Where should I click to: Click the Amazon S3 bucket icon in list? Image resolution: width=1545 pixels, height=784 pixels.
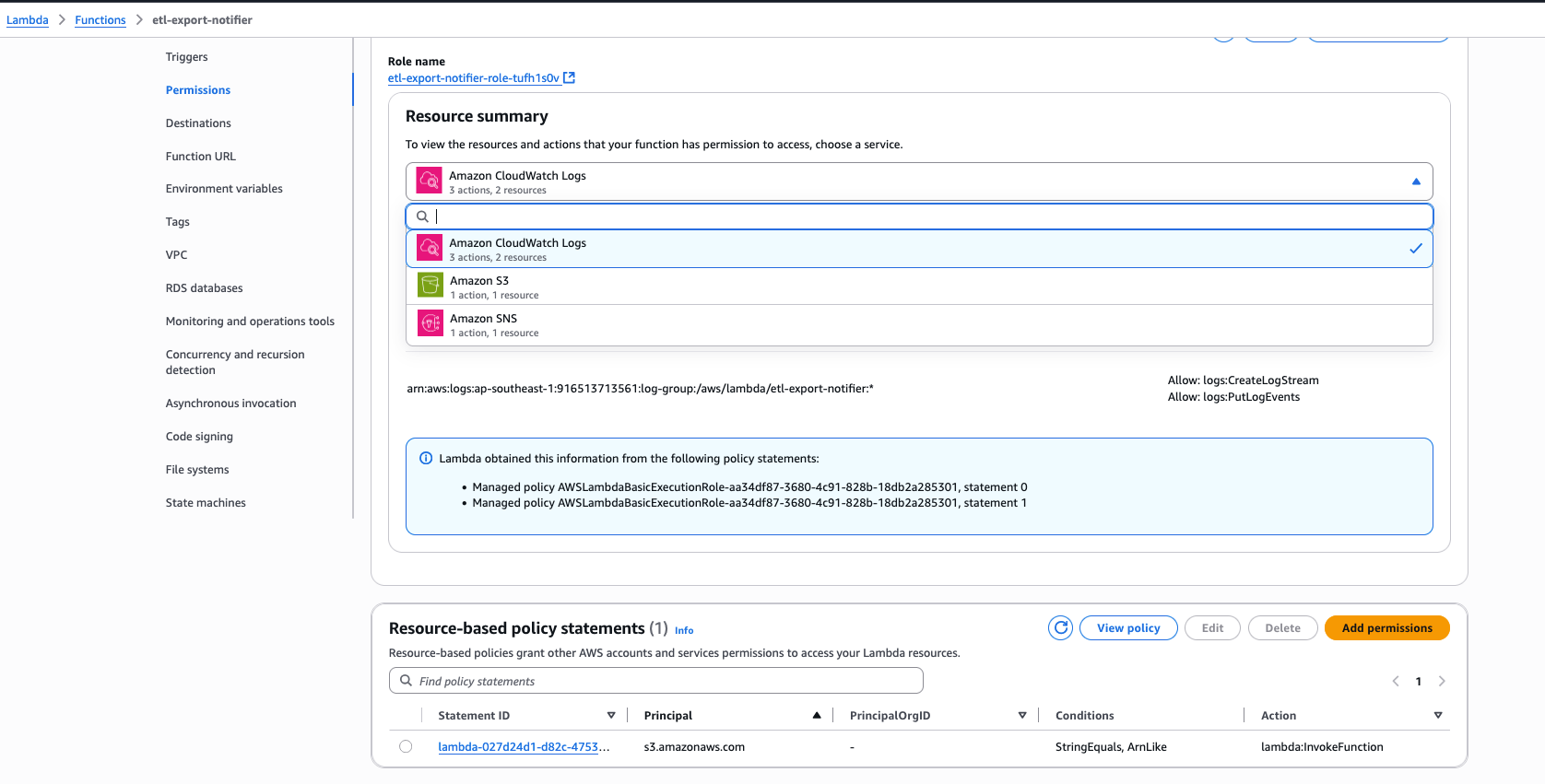430,286
